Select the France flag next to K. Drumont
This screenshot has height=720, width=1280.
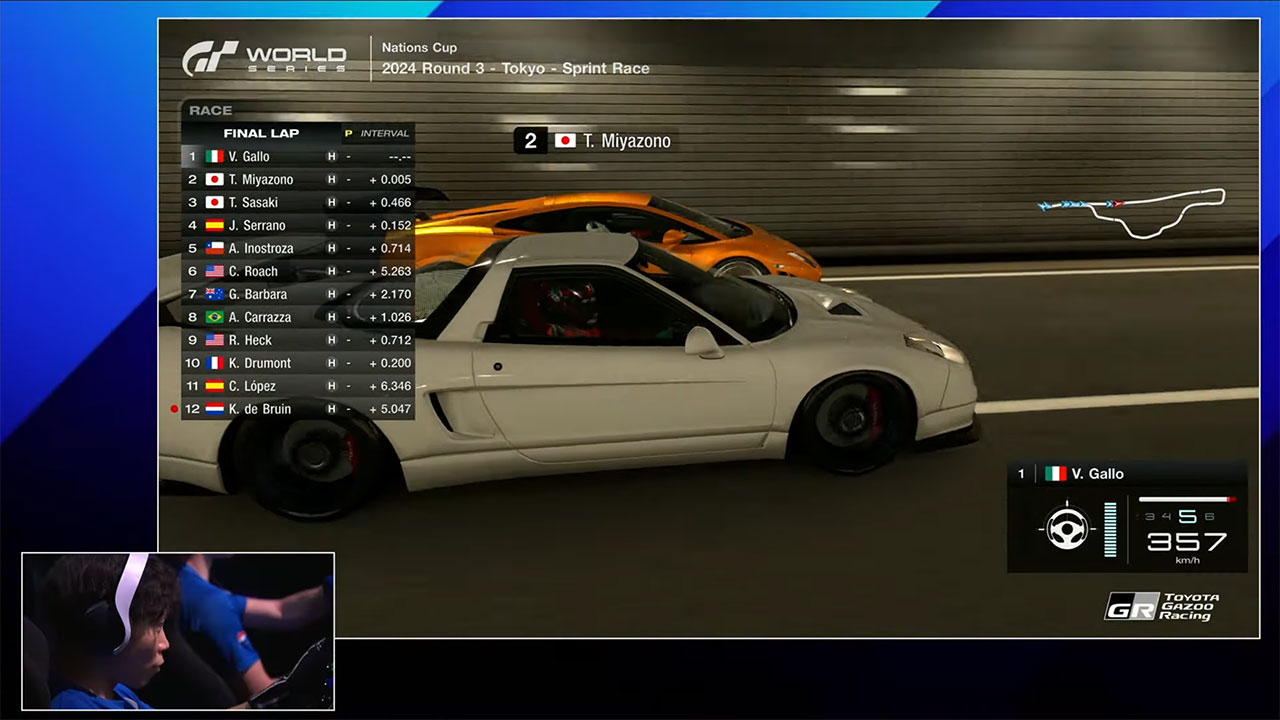tap(214, 364)
